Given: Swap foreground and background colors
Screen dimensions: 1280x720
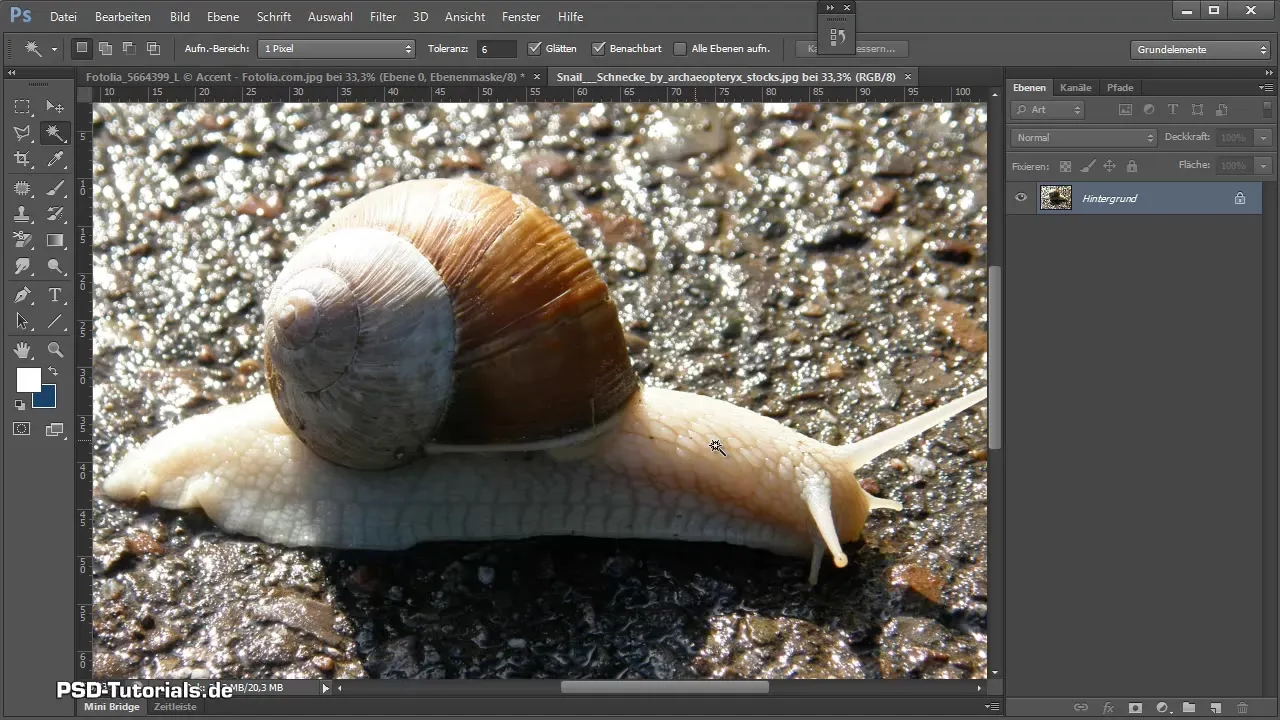Looking at the screenshot, I should 52,372.
